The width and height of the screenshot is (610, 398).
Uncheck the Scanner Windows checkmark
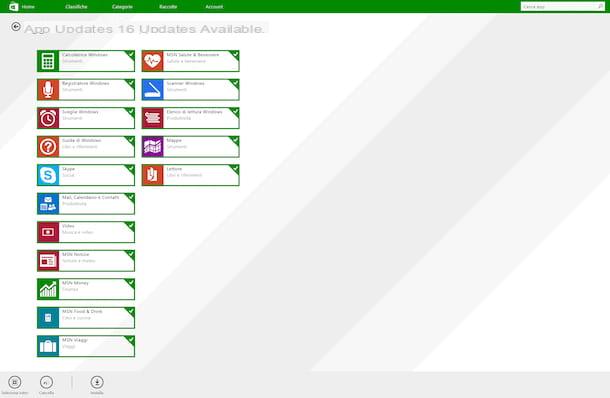(x=235, y=82)
